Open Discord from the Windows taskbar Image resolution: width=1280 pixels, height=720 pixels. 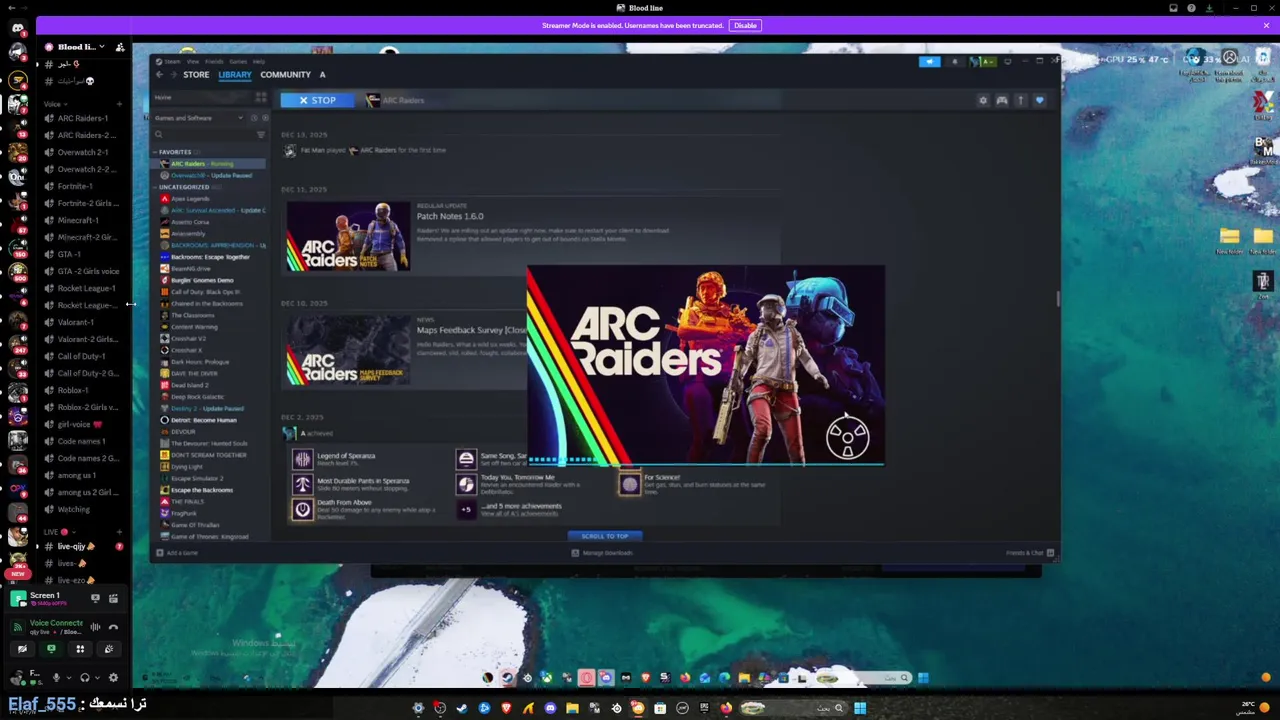[x=550, y=708]
